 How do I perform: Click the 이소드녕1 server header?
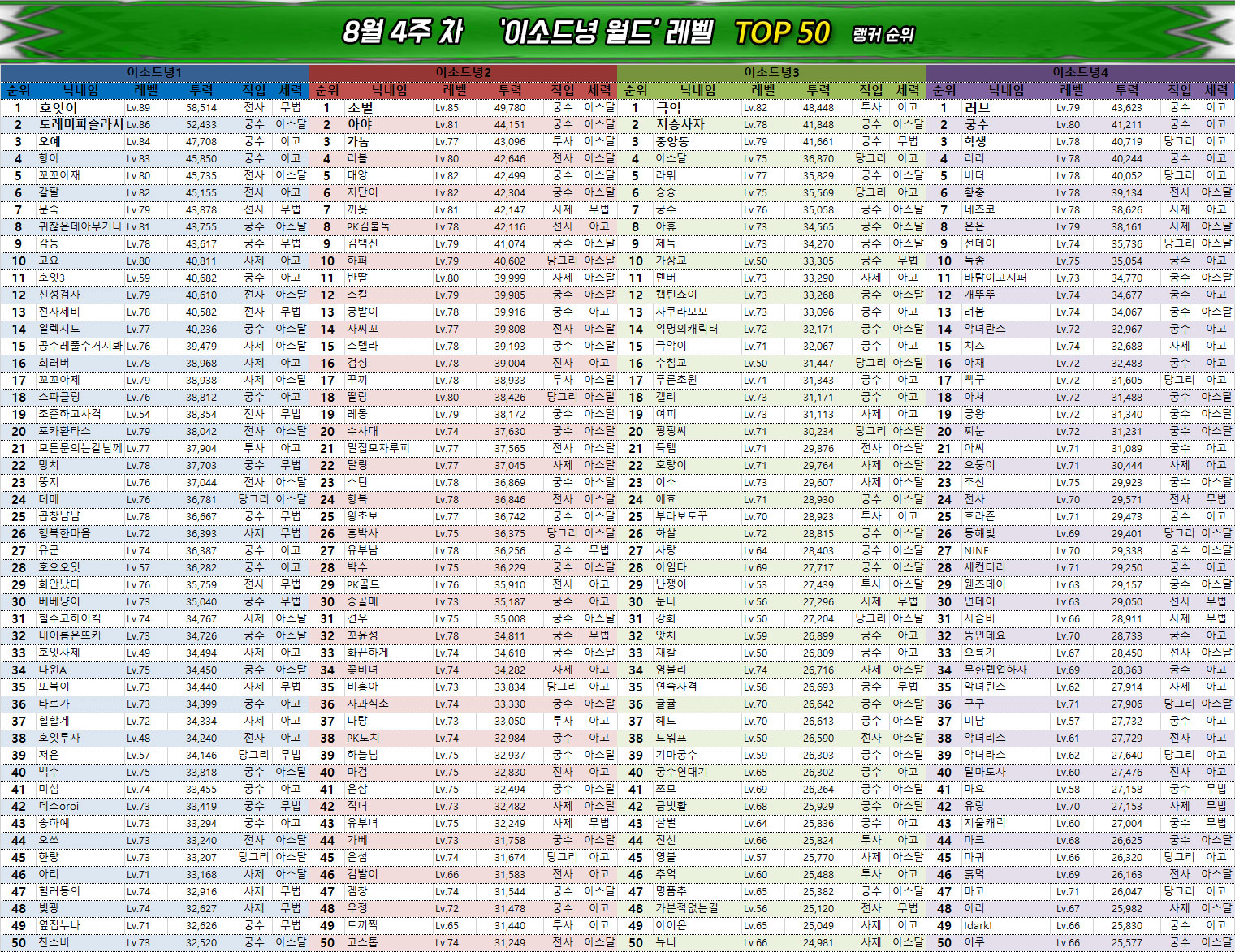(x=153, y=72)
